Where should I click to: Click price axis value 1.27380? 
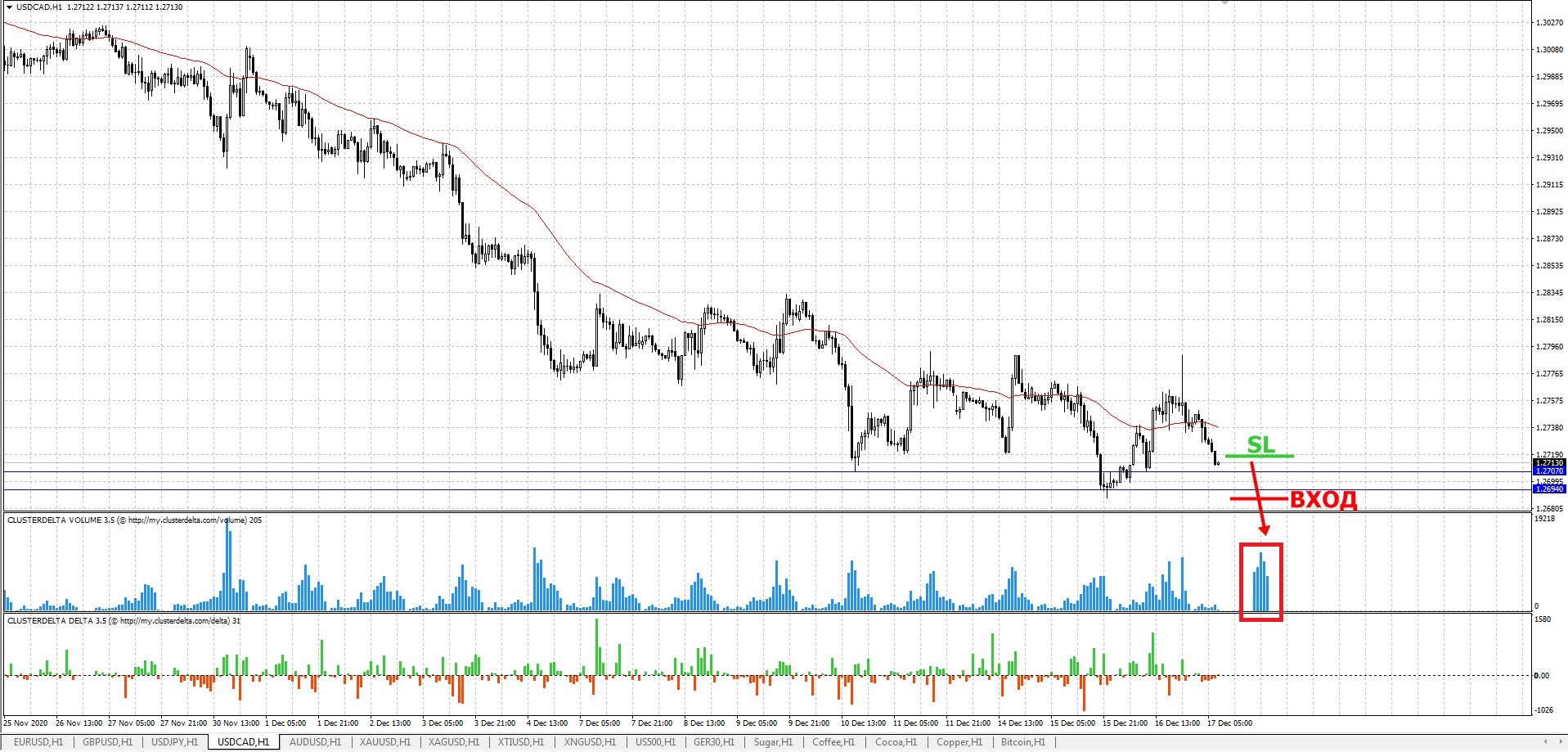1549,428
